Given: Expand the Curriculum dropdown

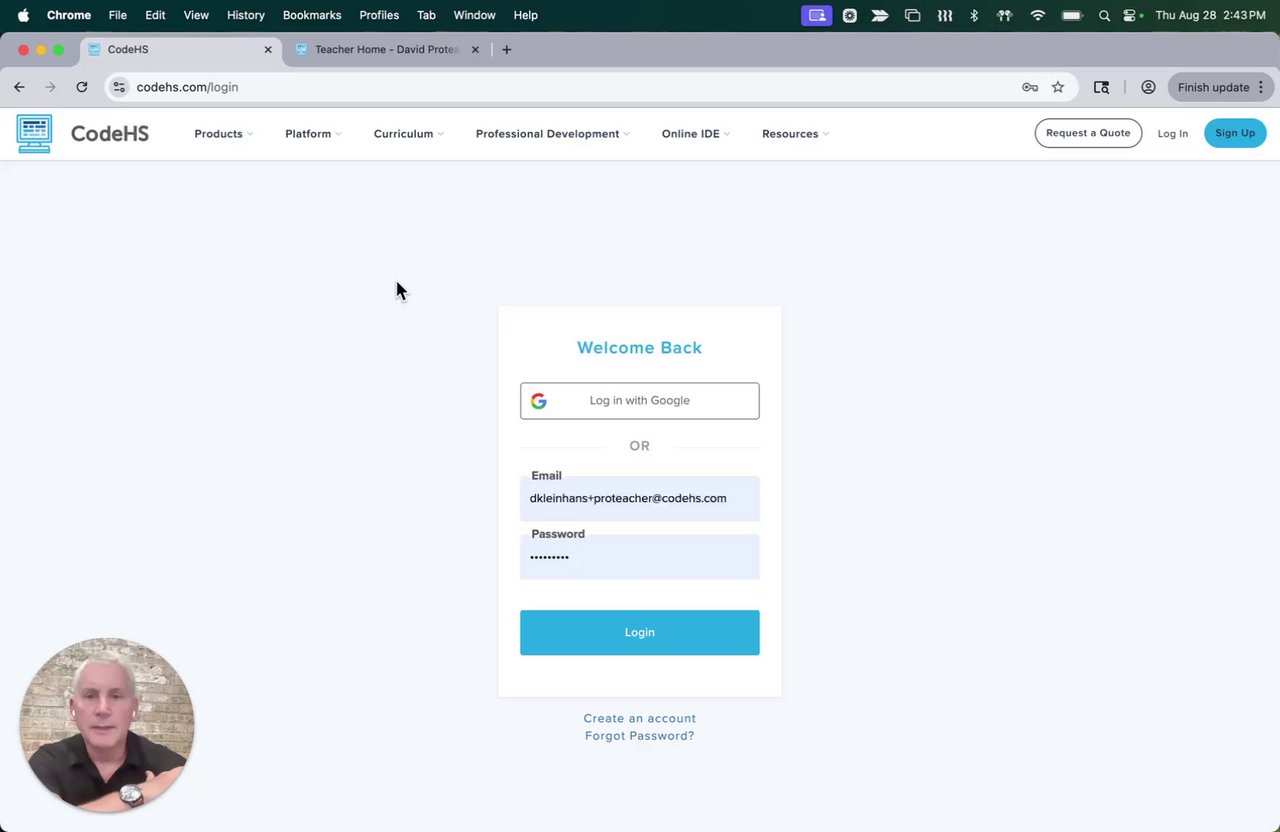Looking at the screenshot, I should pos(409,134).
